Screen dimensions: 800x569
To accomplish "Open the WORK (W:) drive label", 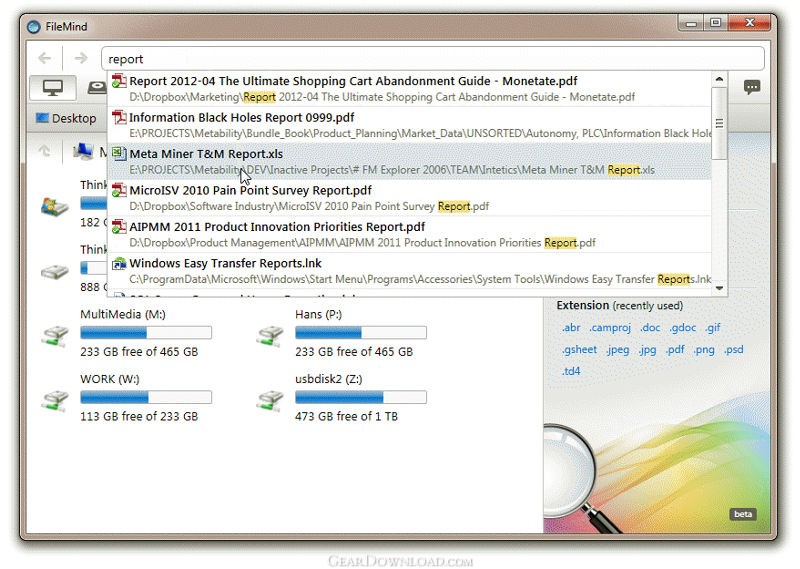I will (110, 379).
